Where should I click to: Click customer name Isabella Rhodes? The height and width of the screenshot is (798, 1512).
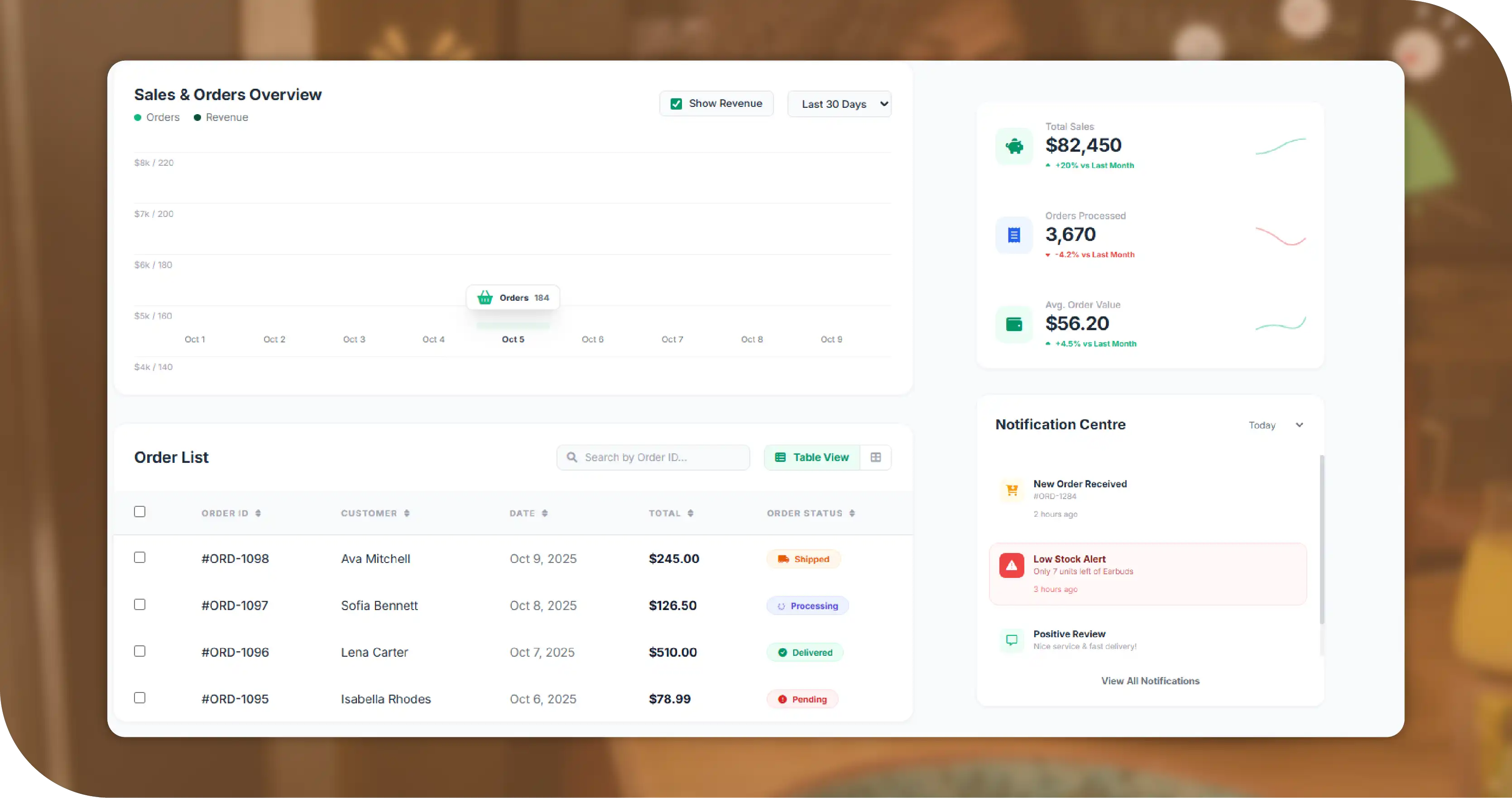[x=386, y=699]
